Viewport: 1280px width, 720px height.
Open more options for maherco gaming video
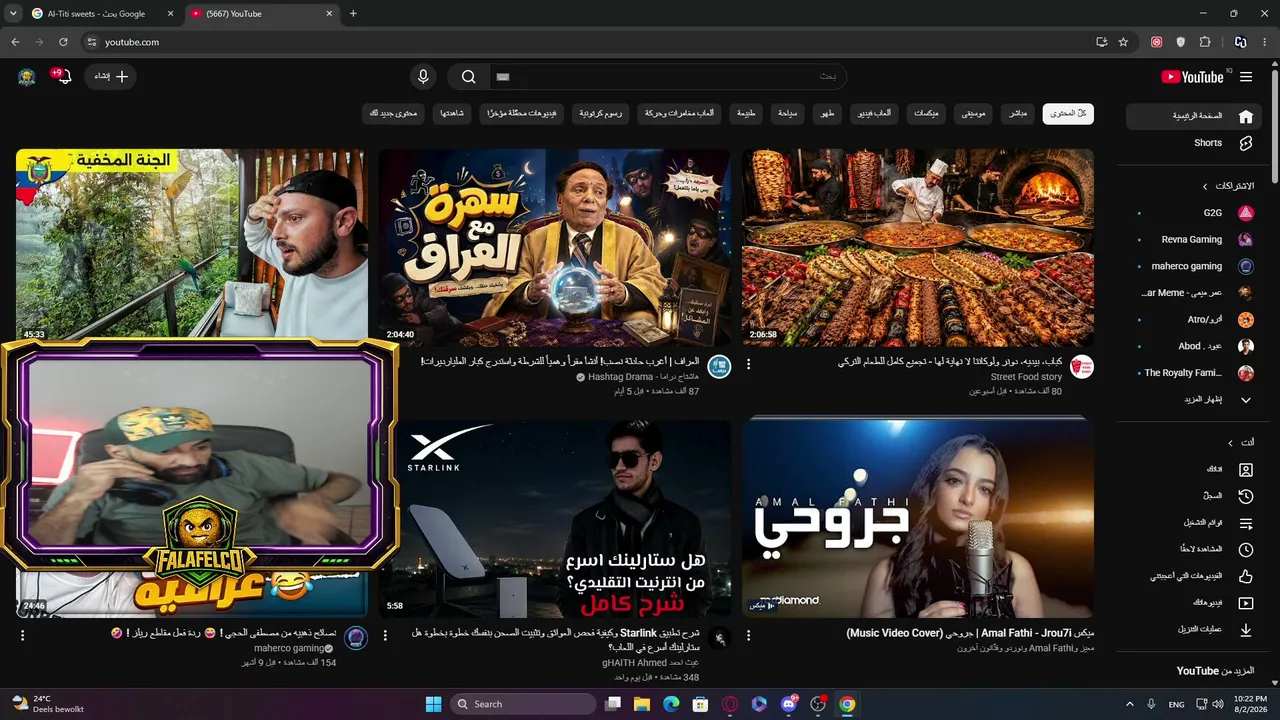pyautogui.click(x=22, y=636)
